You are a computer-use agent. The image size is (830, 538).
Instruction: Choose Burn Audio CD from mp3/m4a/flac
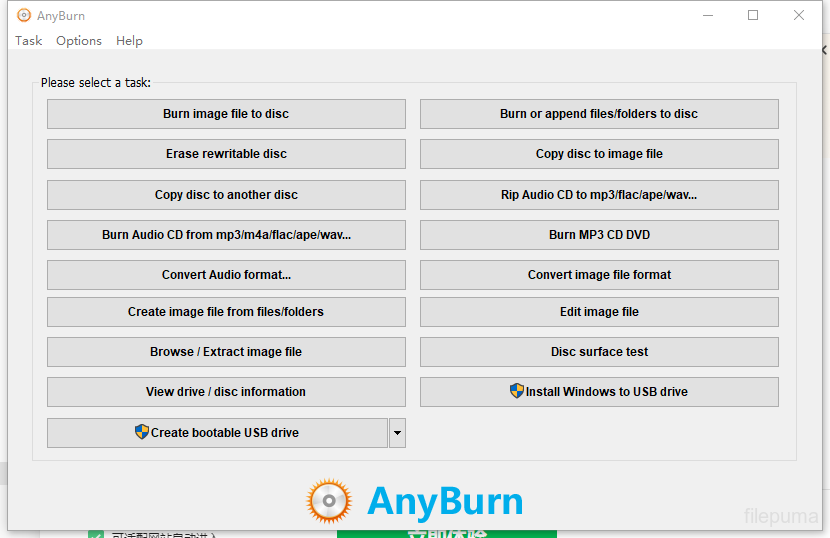[x=226, y=235]
